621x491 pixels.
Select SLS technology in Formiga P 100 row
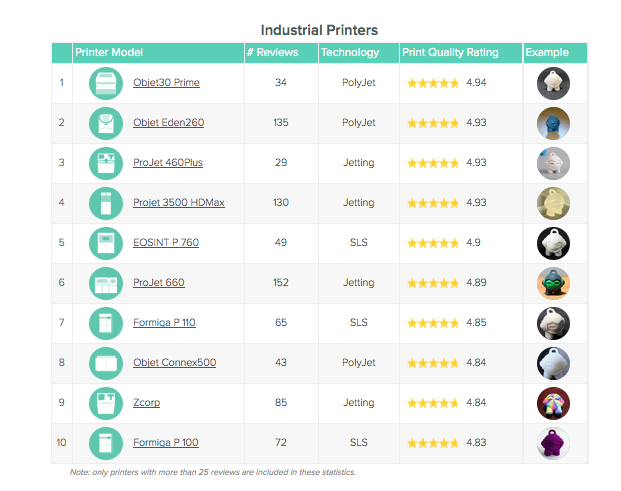pos(359,442)
